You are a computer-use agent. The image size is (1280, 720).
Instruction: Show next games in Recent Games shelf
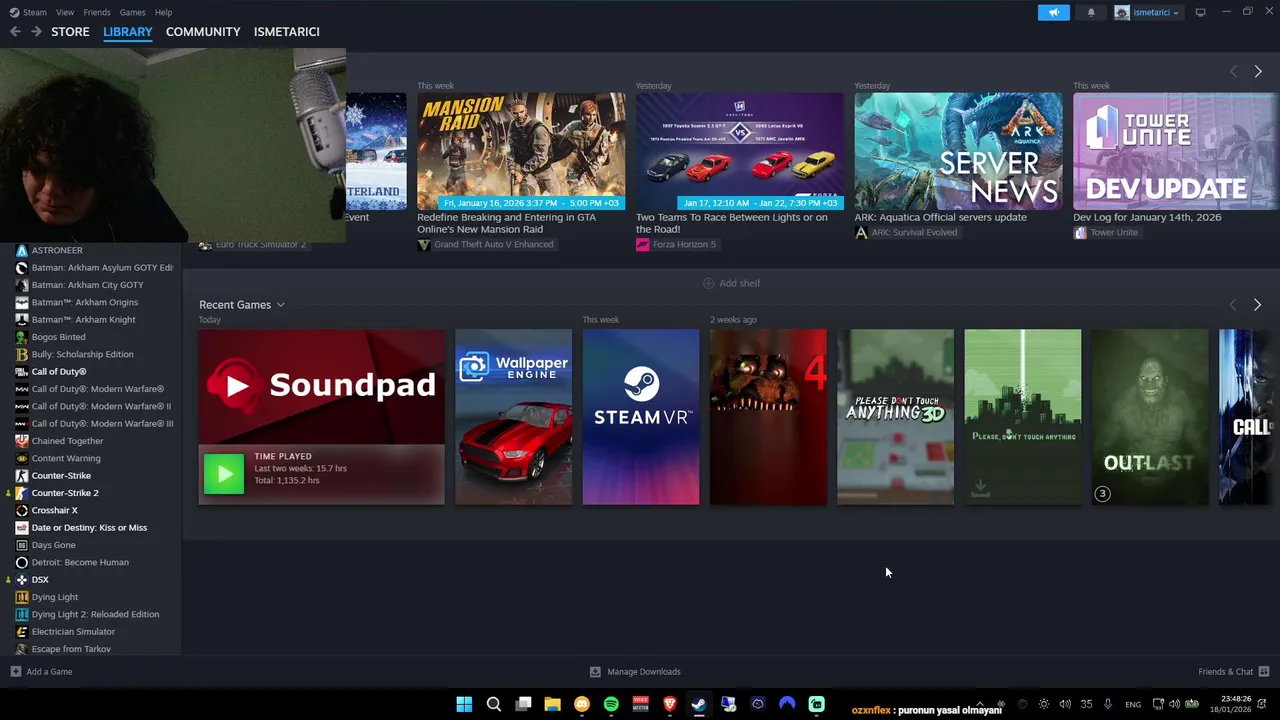point(1258,305)
